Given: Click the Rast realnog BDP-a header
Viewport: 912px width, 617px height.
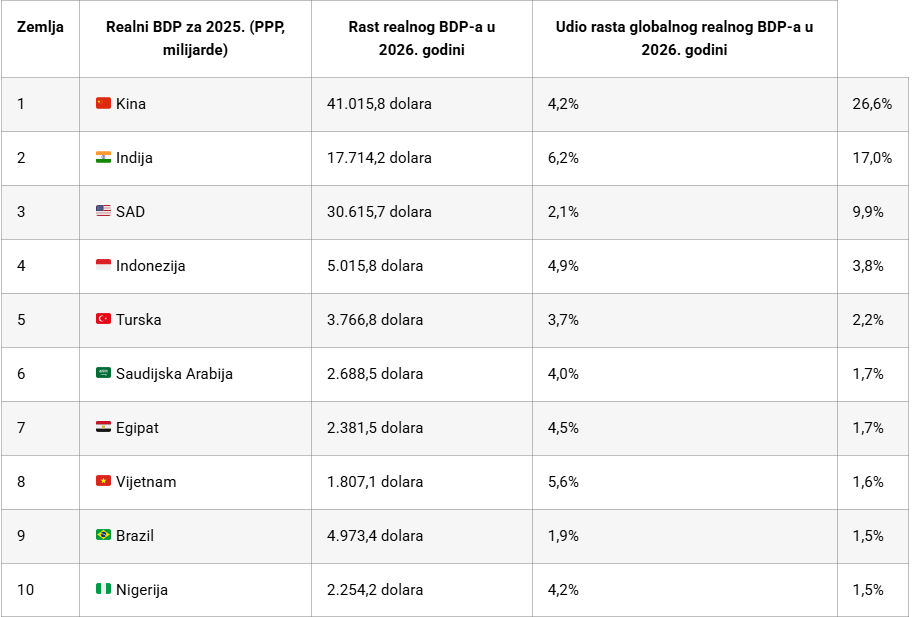Looking at the screenshot, I should (421, 38).
